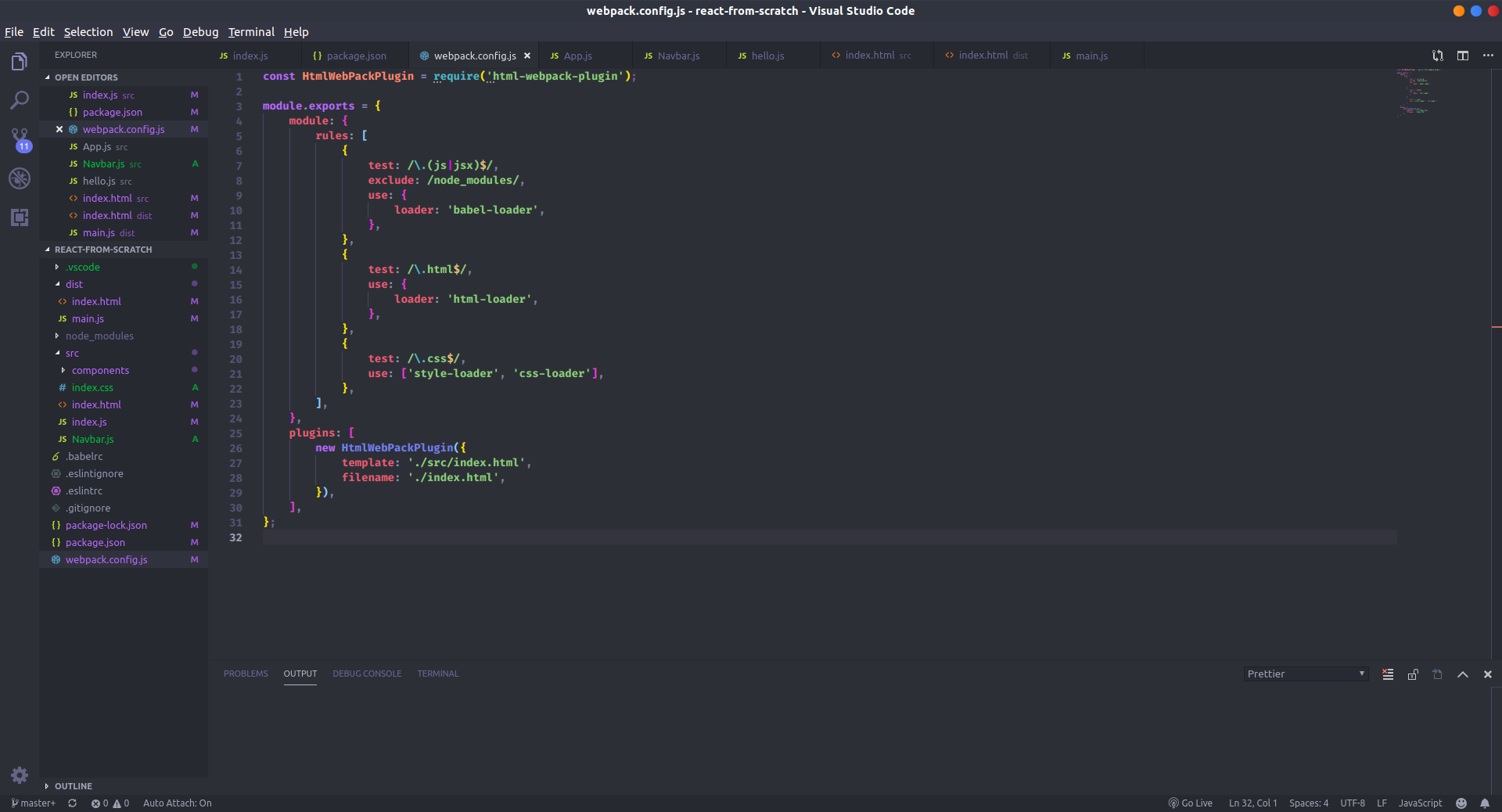Synchronize changes via status bar icon
1502x812 pixels.
coord(73,803)
